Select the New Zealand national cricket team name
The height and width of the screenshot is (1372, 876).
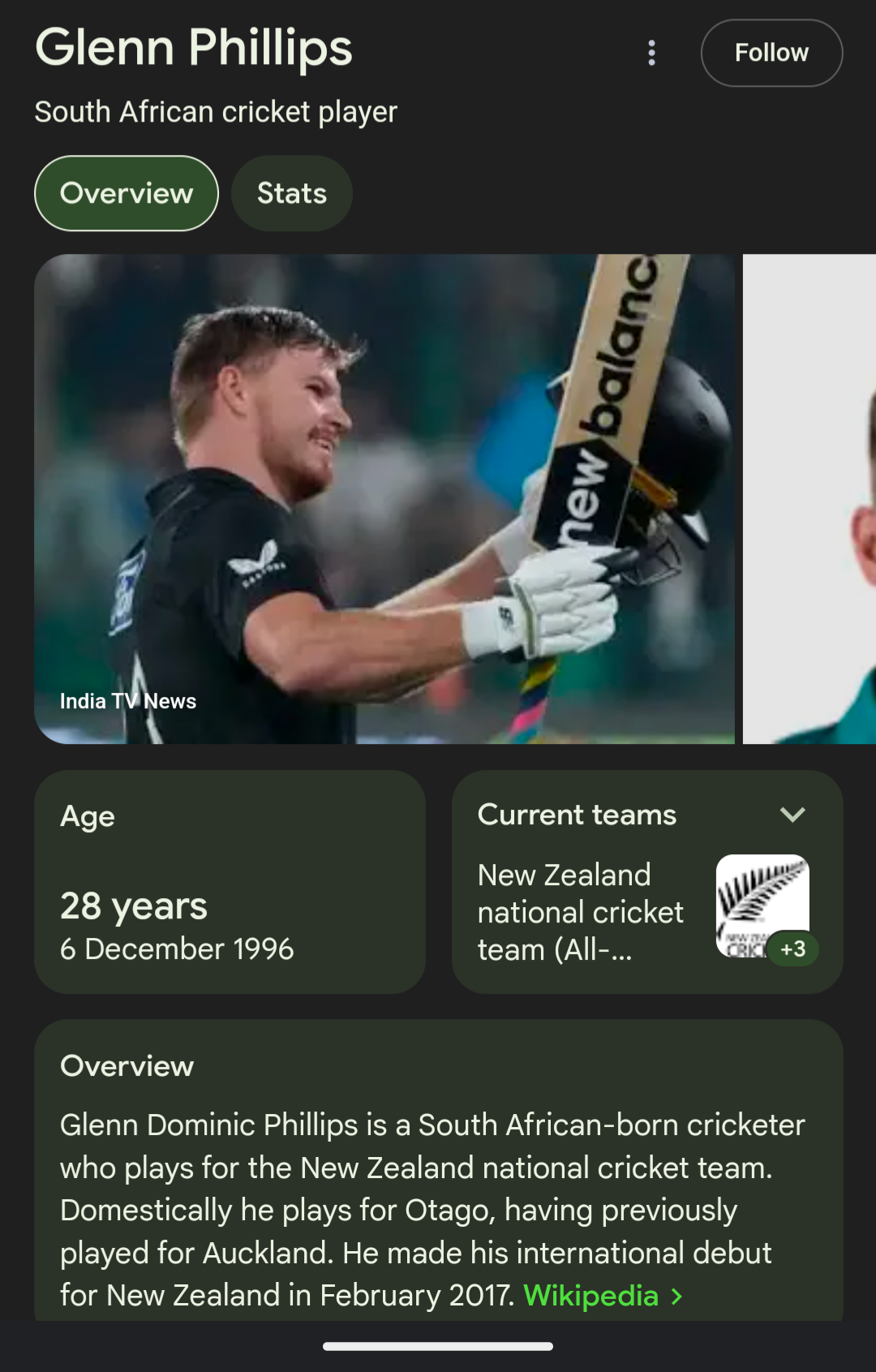[580, 912]
